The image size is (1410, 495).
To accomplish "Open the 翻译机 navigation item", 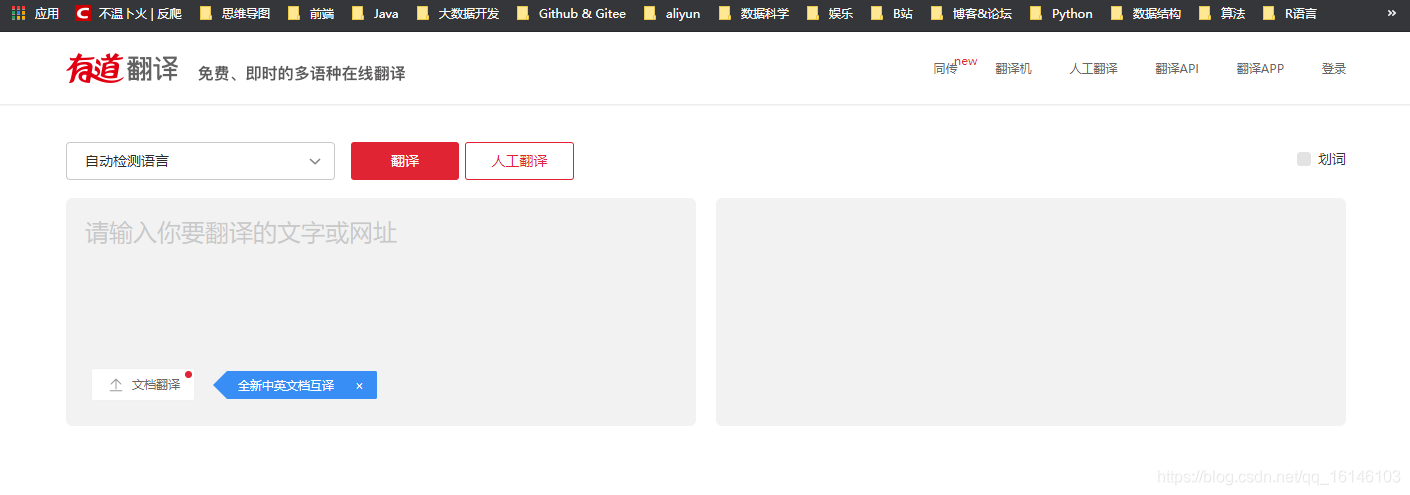I will click(x=1013, y=69).
